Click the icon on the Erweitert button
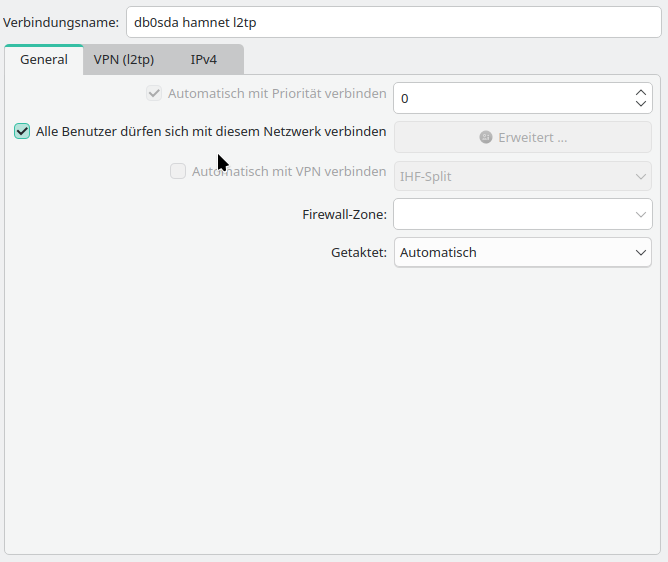Viewport: 668px width, 562px height. [486, 137]
